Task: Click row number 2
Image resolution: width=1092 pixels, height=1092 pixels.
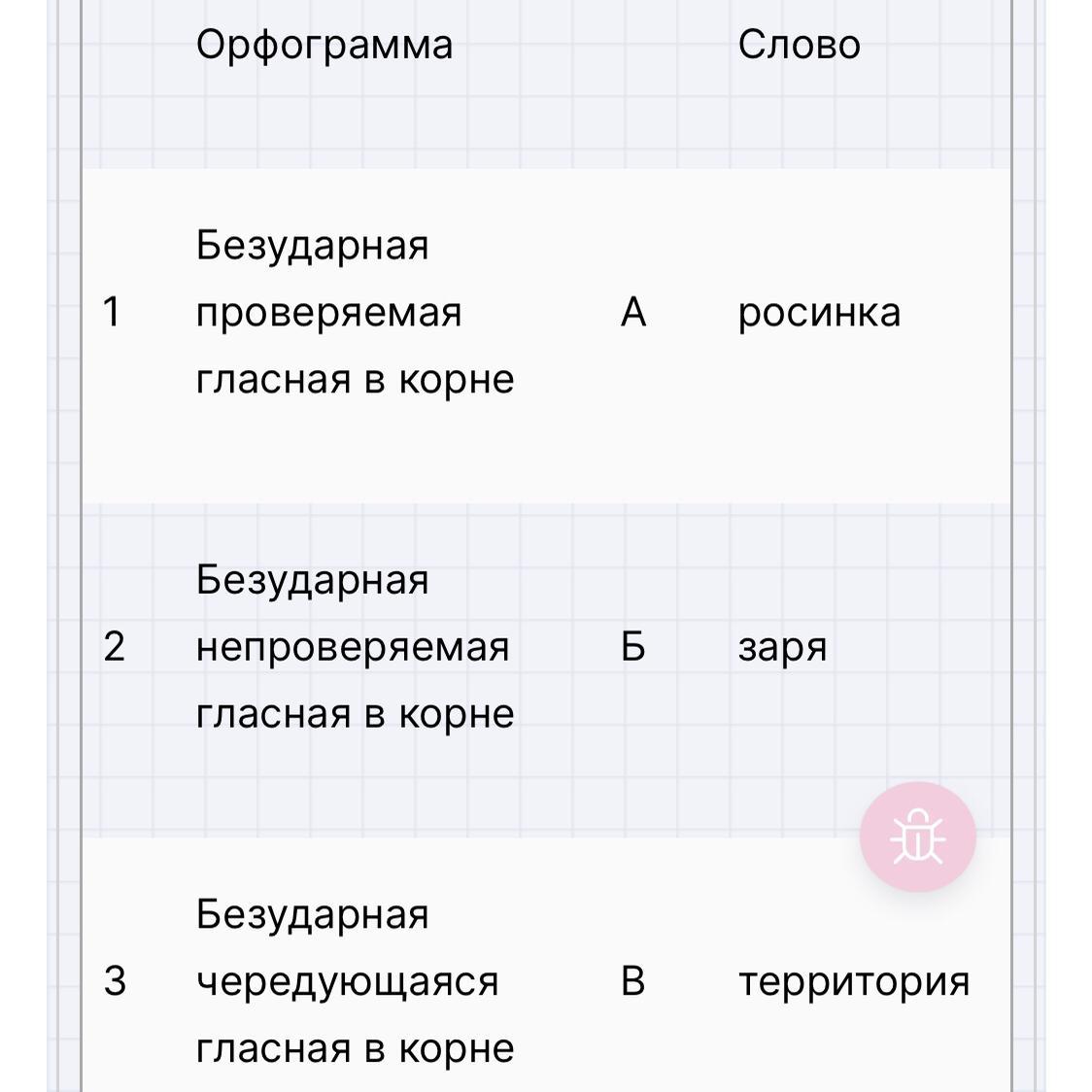Action: 115,647
